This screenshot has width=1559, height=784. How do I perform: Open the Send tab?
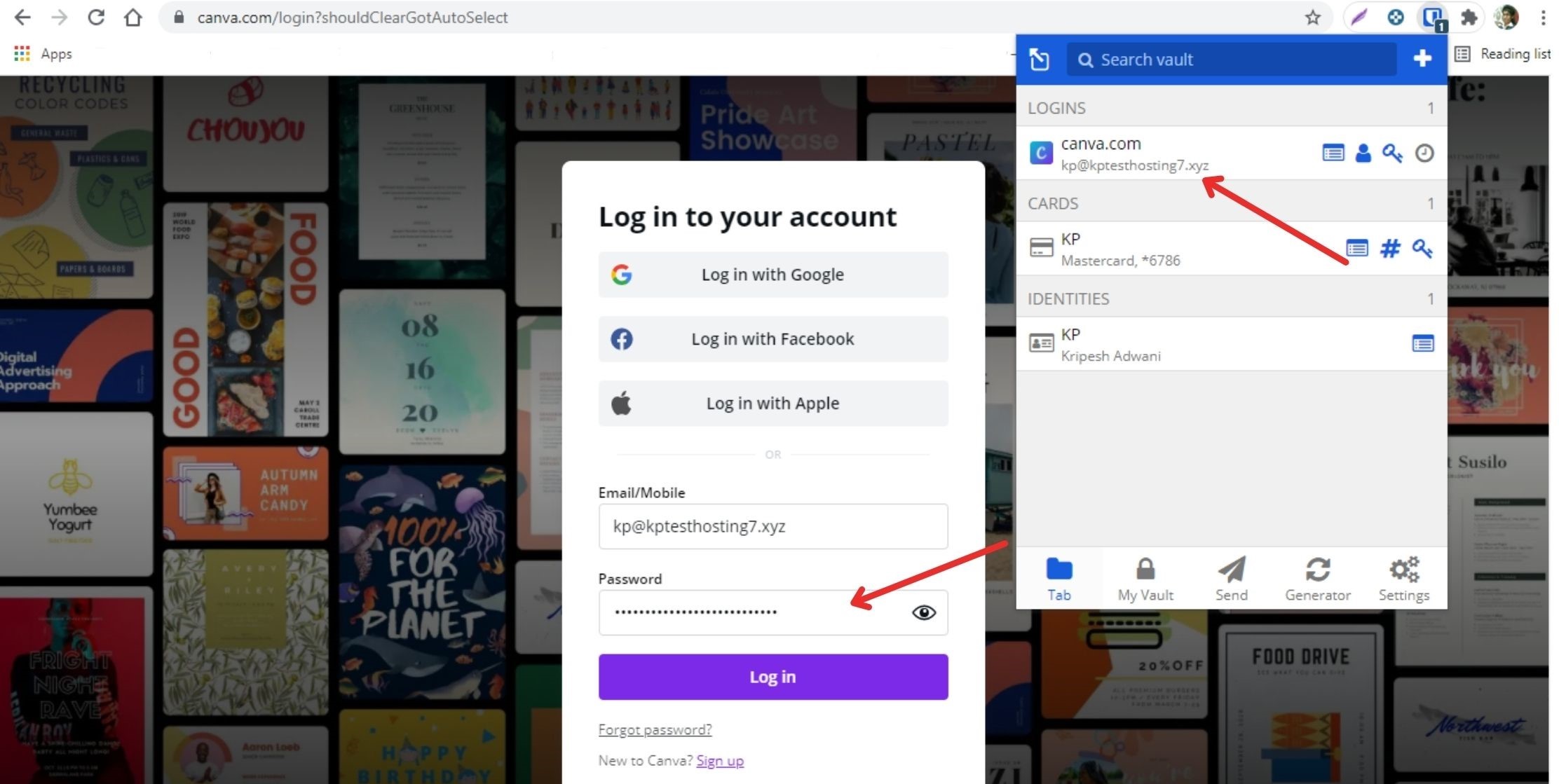coord(1231,579)
